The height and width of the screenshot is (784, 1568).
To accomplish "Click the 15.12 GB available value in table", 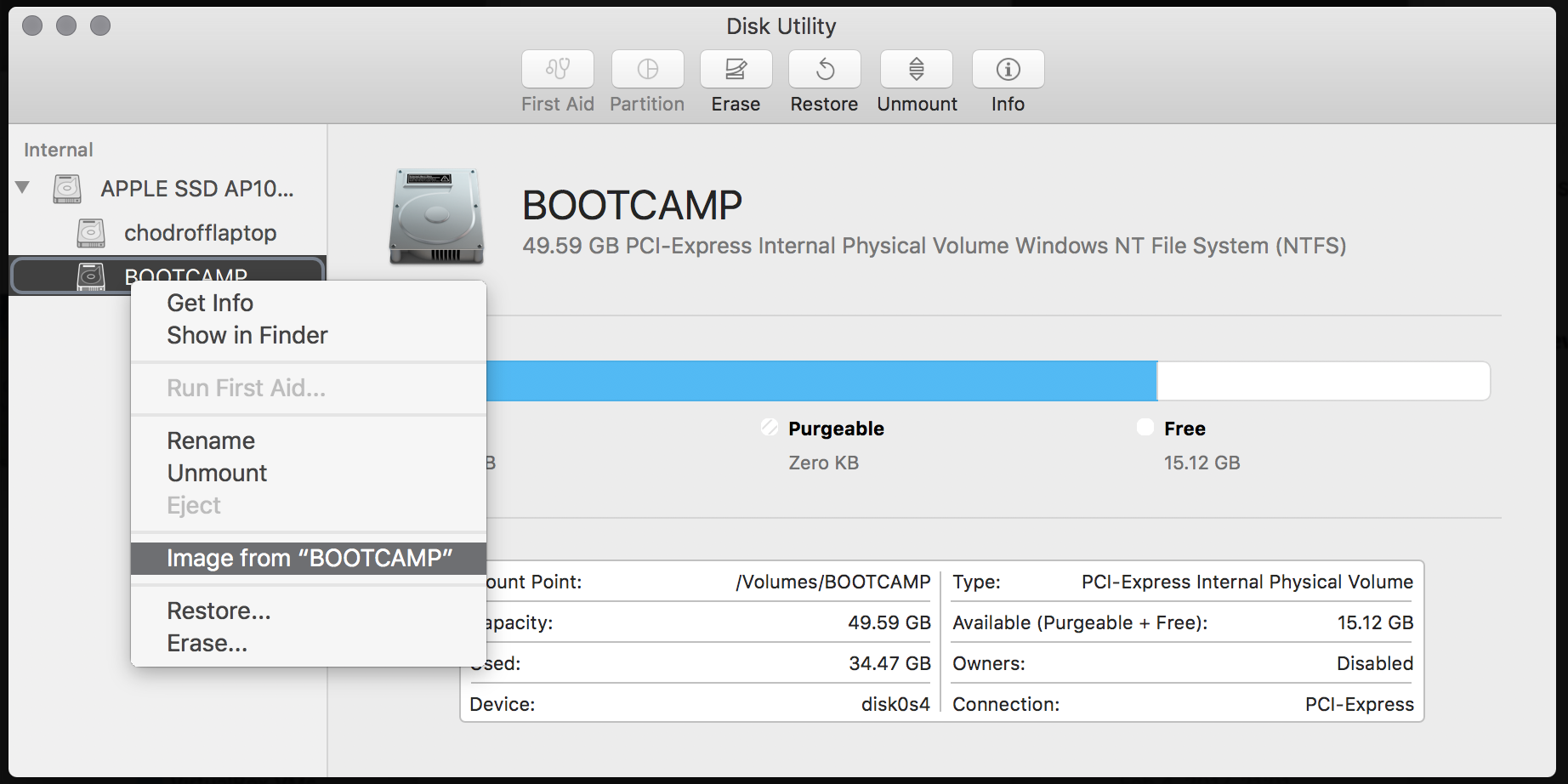I will tap(1375, 622).
